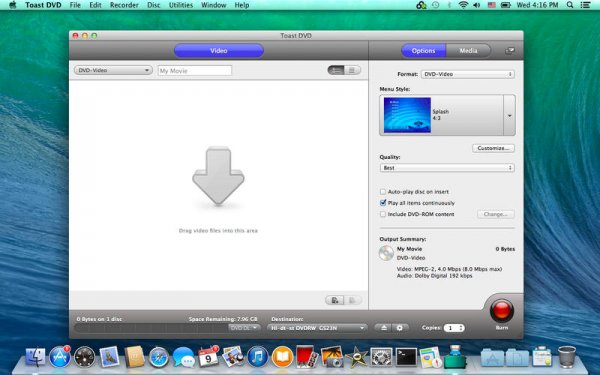Open iTunes from the dock

pos(258,356)
